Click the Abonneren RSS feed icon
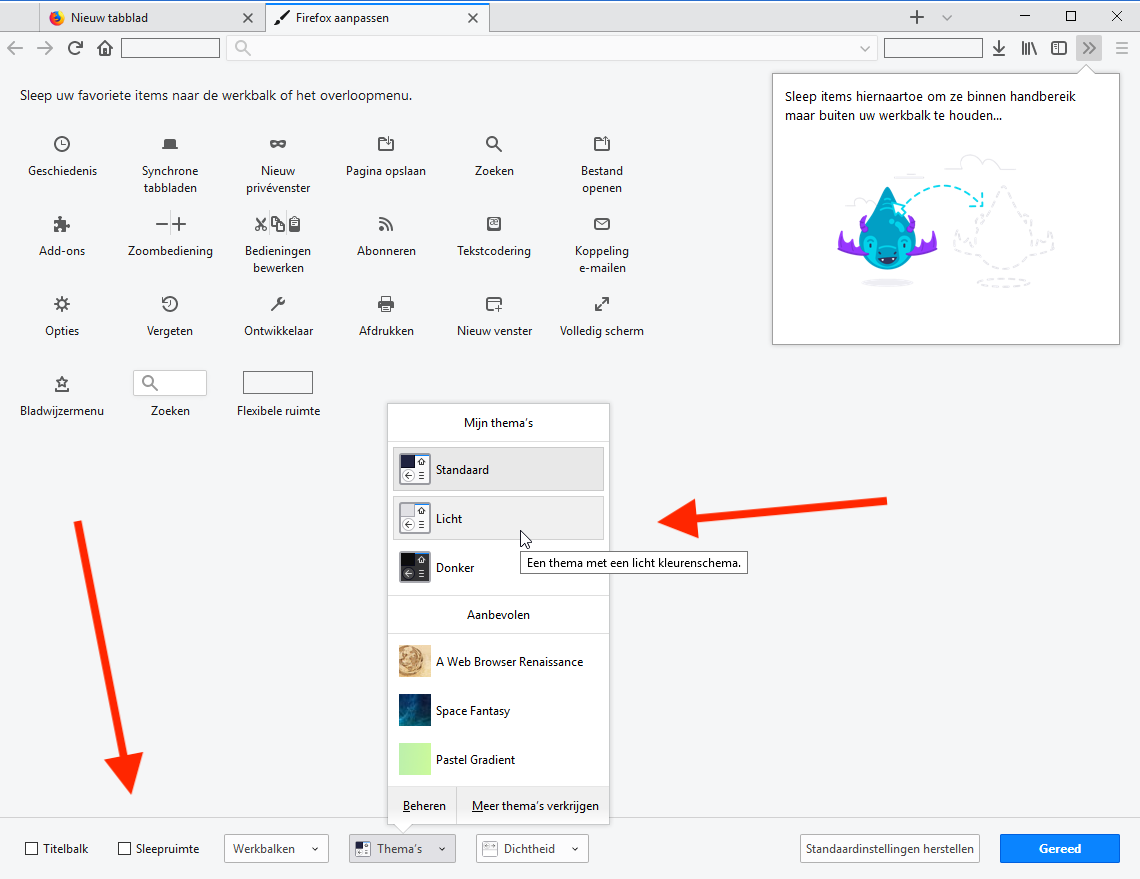 (386, 224)
